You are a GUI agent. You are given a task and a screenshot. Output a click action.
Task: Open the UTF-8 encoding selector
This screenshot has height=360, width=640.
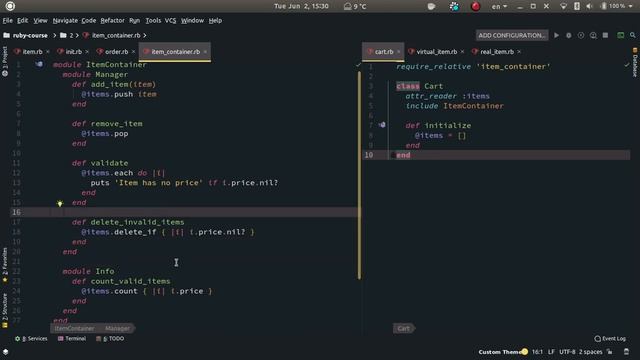point(567,351)
